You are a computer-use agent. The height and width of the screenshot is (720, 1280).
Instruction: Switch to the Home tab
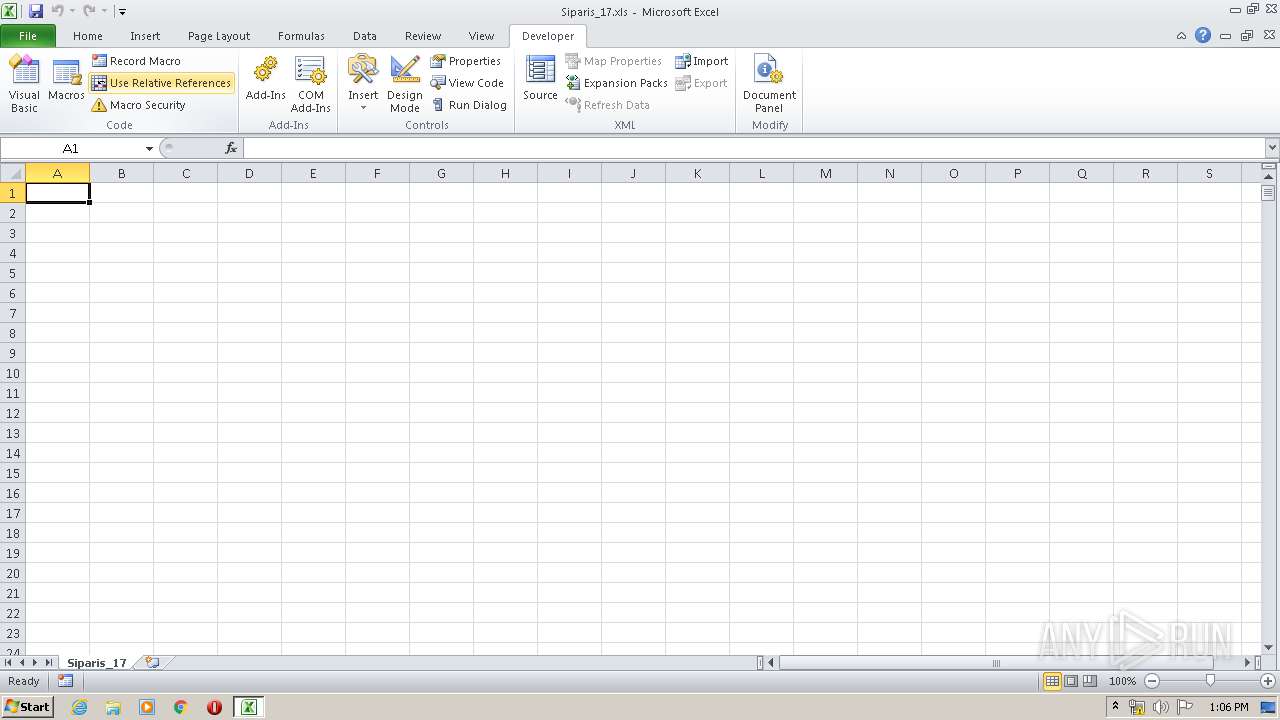click(88, 36)
